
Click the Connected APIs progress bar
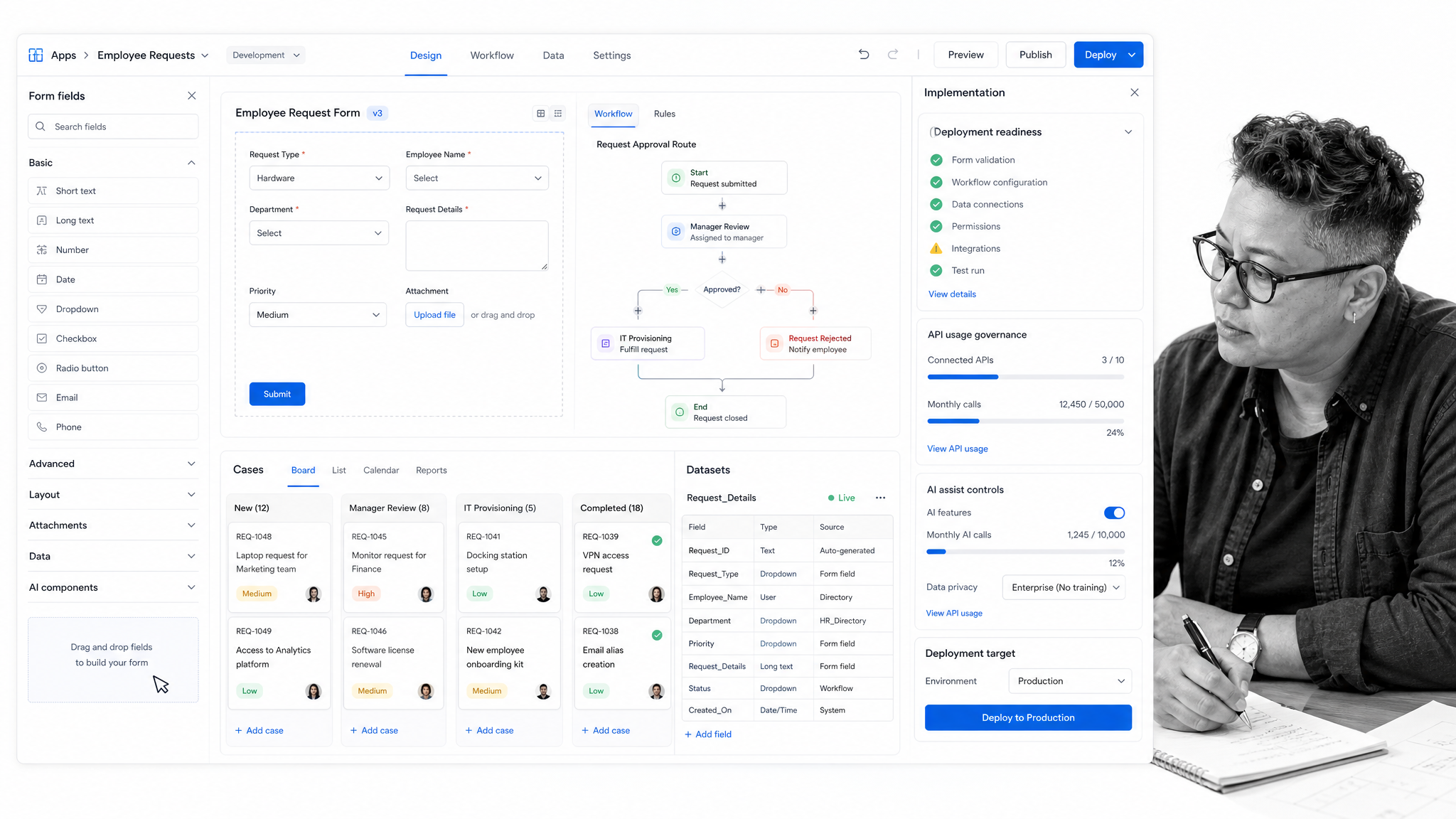click(x=1026, y=377)
